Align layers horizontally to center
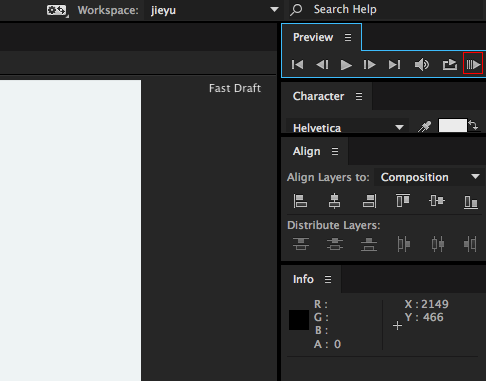Image resolution: width=486 pixels, height=381 pixels. tap(334, 201)
